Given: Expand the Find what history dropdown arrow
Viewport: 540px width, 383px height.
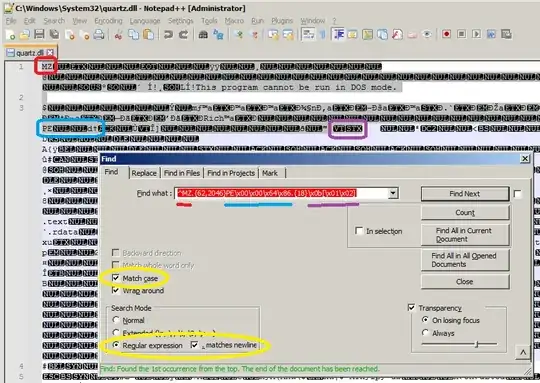Looking at the screenshot, I should coord(393,193).
